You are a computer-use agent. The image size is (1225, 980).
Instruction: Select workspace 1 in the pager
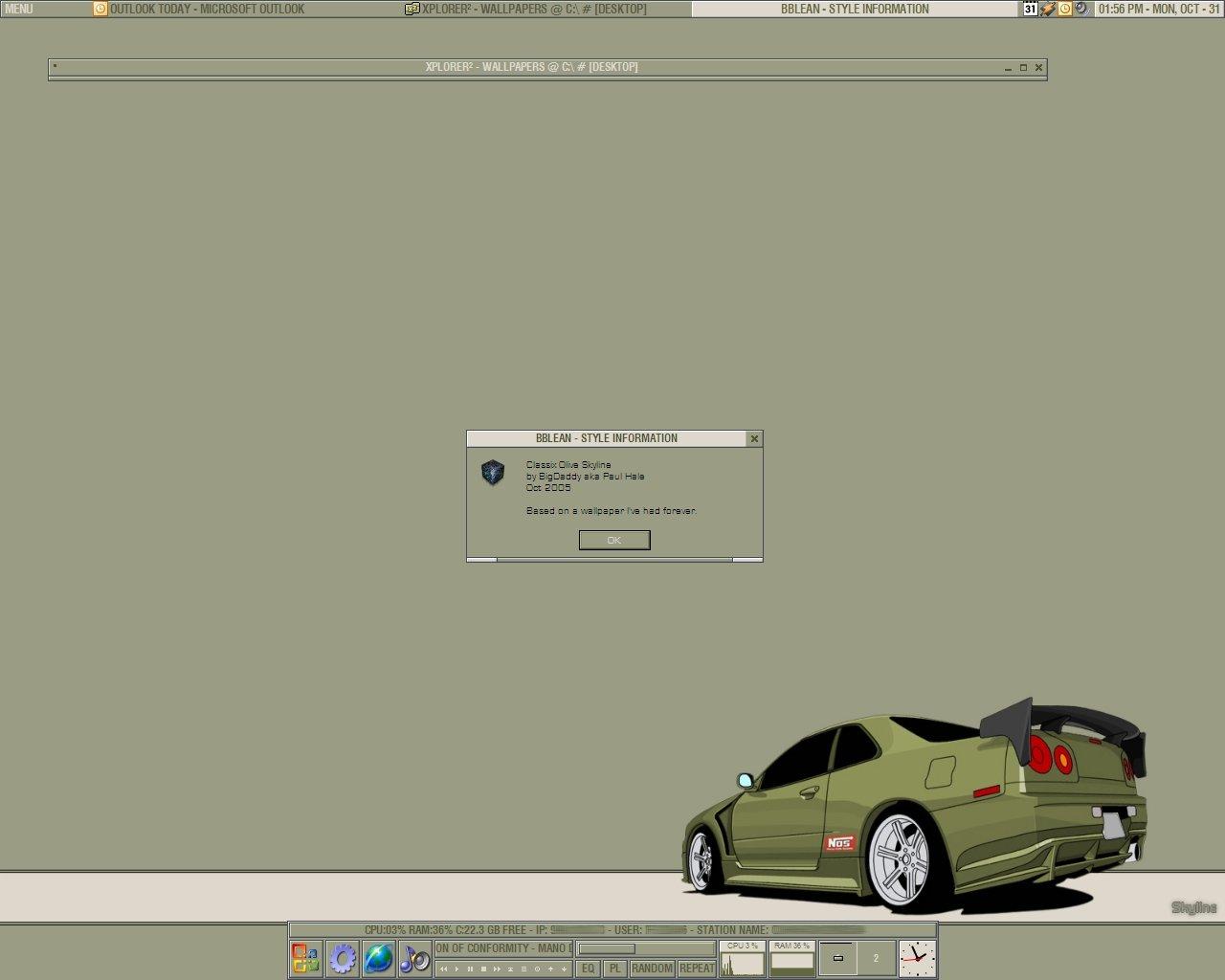point(838,958)
